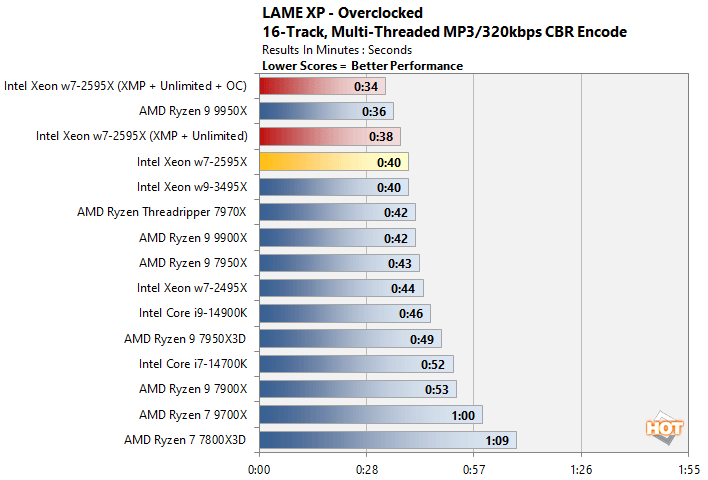Click the 0:49 bar value
Screen dimensions: 708x480
coord(422,339)
